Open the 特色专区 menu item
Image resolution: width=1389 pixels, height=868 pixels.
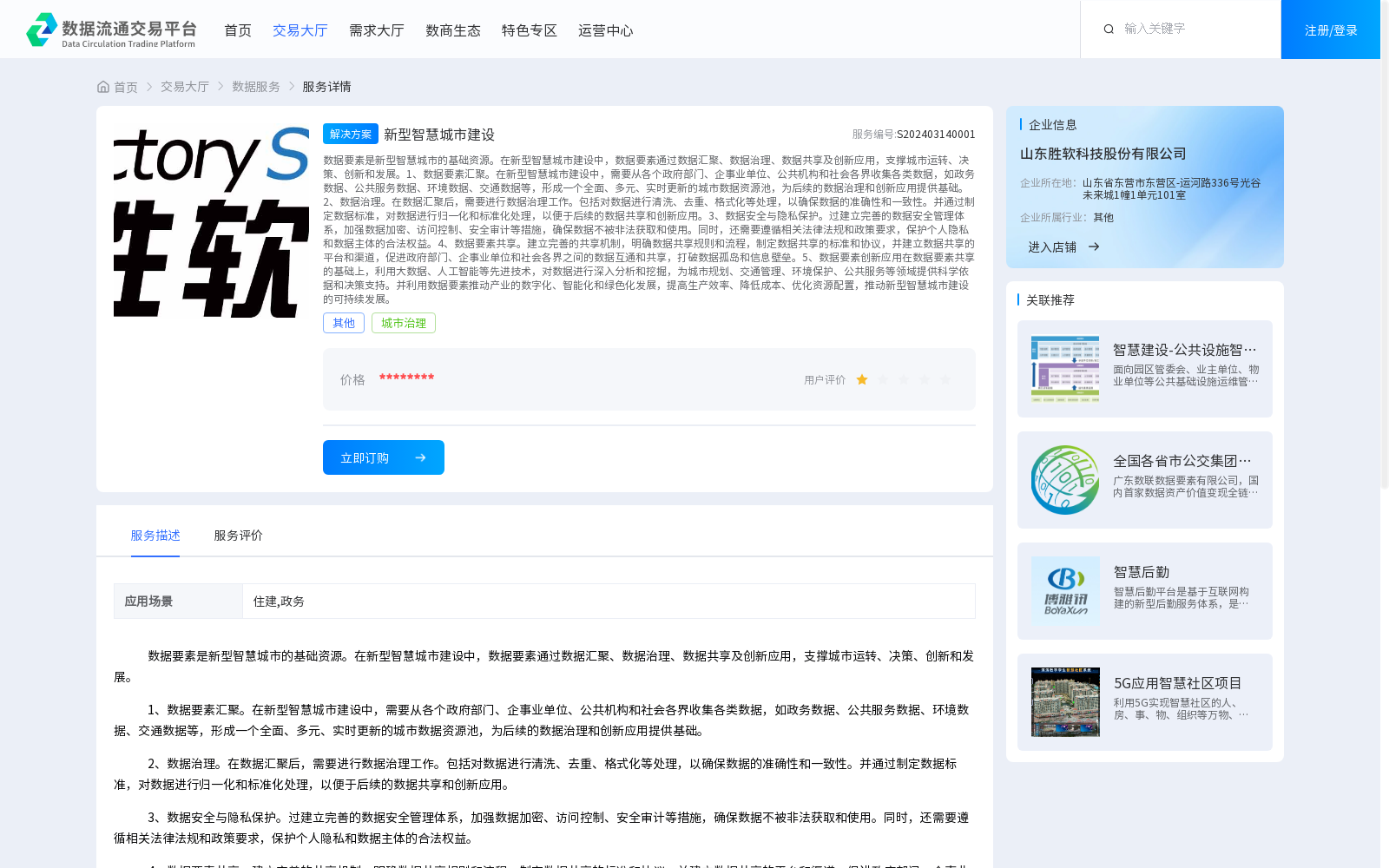click(x=530, y=30)
